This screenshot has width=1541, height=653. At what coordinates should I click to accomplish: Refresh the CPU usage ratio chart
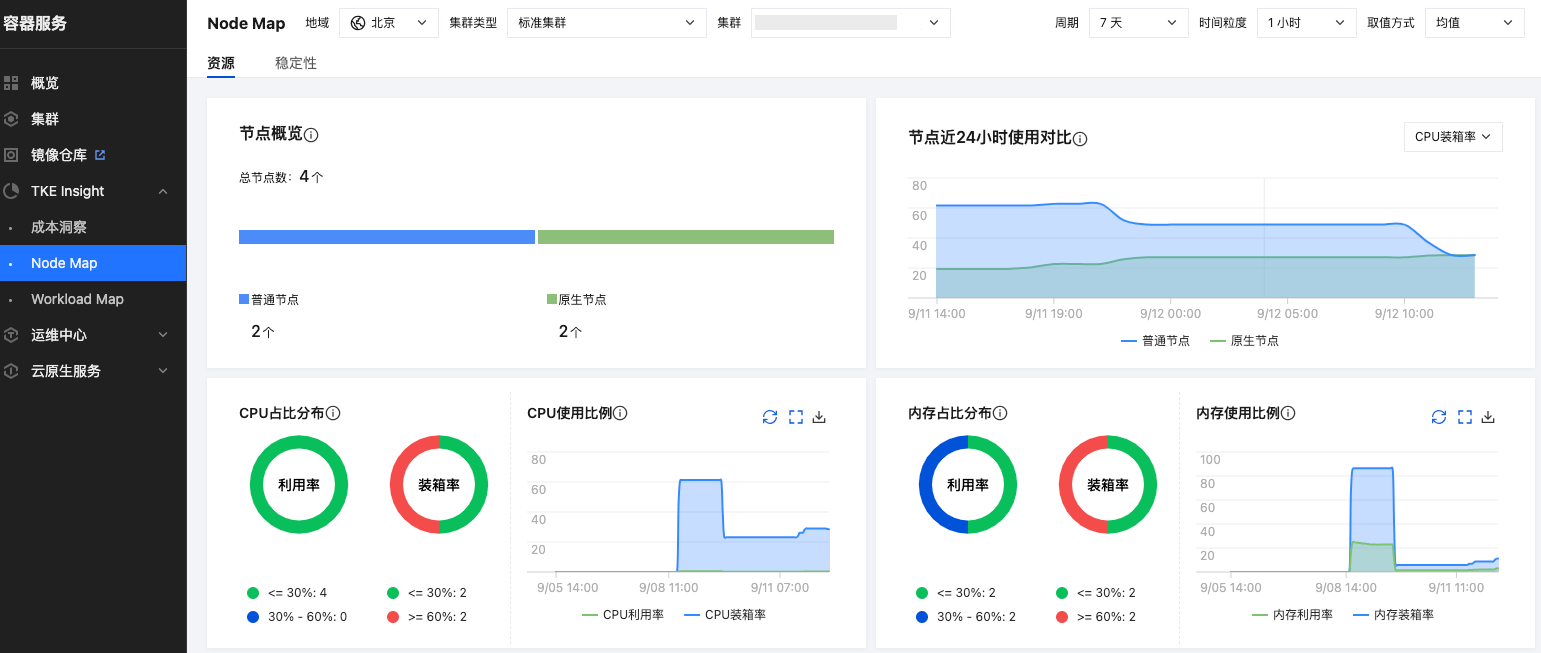[770, 417]
